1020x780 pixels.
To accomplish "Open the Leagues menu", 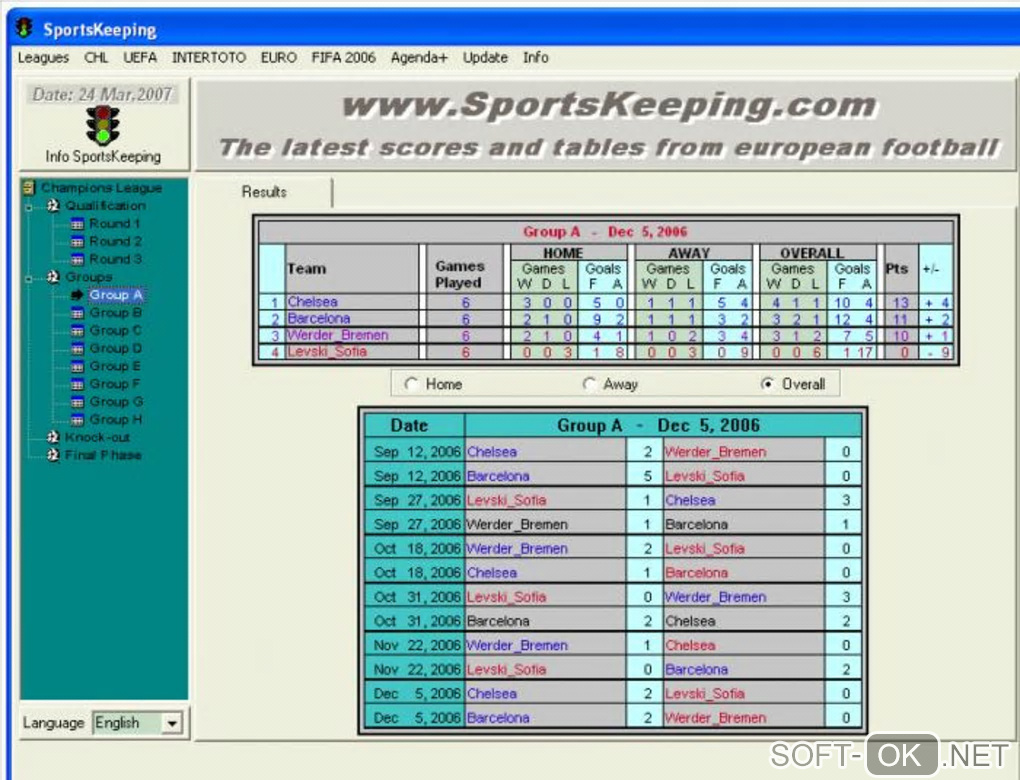I will click(x=43, y=58).
